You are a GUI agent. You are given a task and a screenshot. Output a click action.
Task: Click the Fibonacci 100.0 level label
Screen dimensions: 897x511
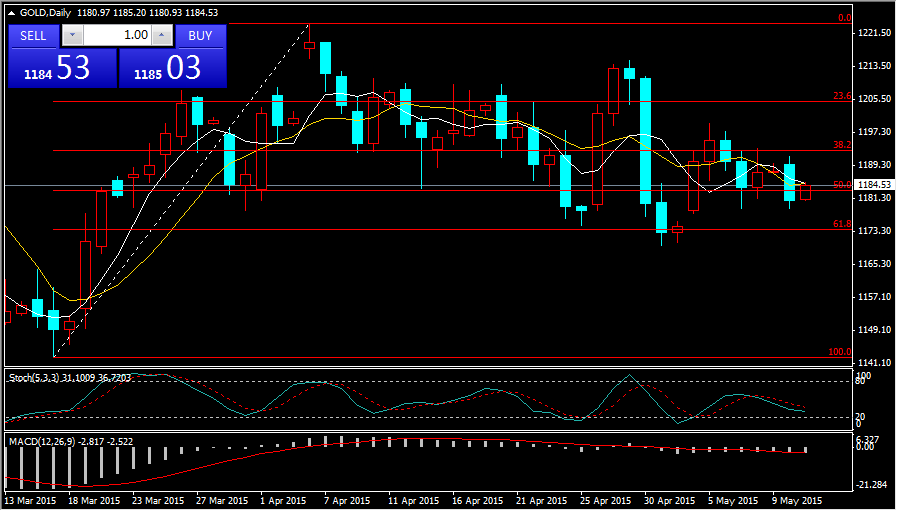[839, 352]
